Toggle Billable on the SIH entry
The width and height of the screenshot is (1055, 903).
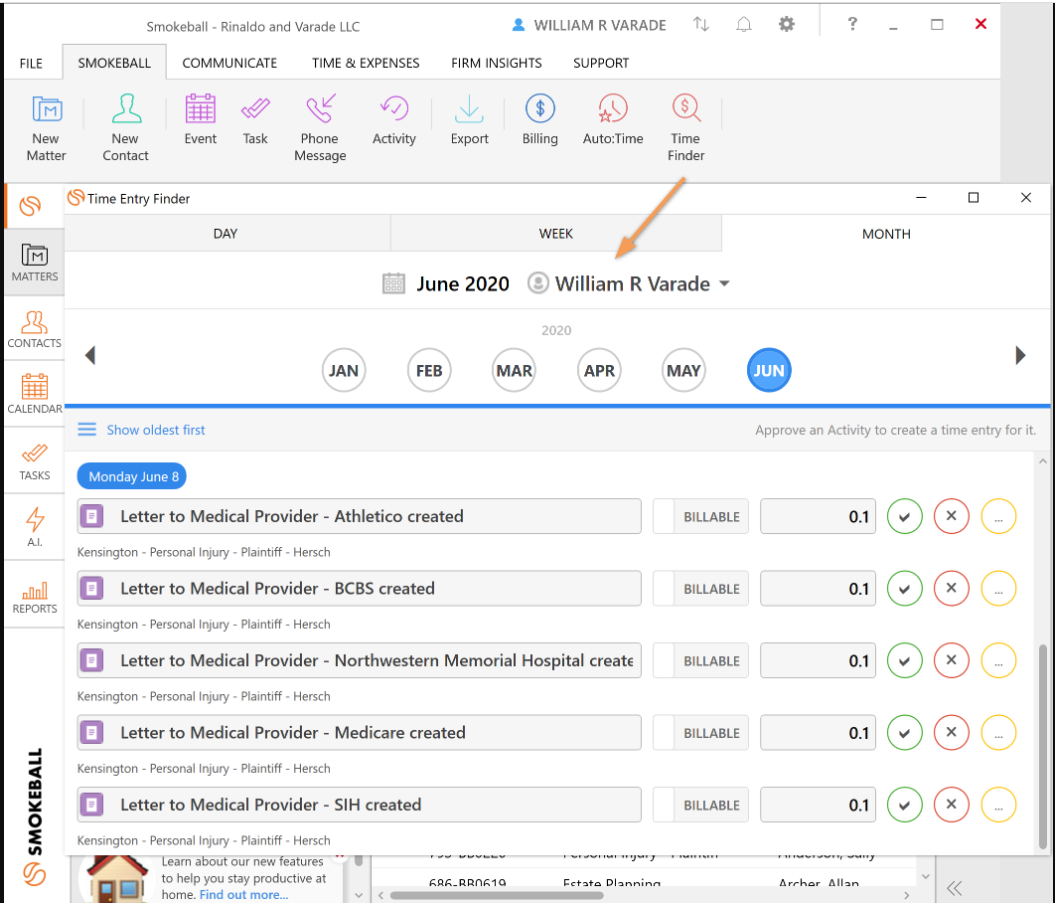700,805
